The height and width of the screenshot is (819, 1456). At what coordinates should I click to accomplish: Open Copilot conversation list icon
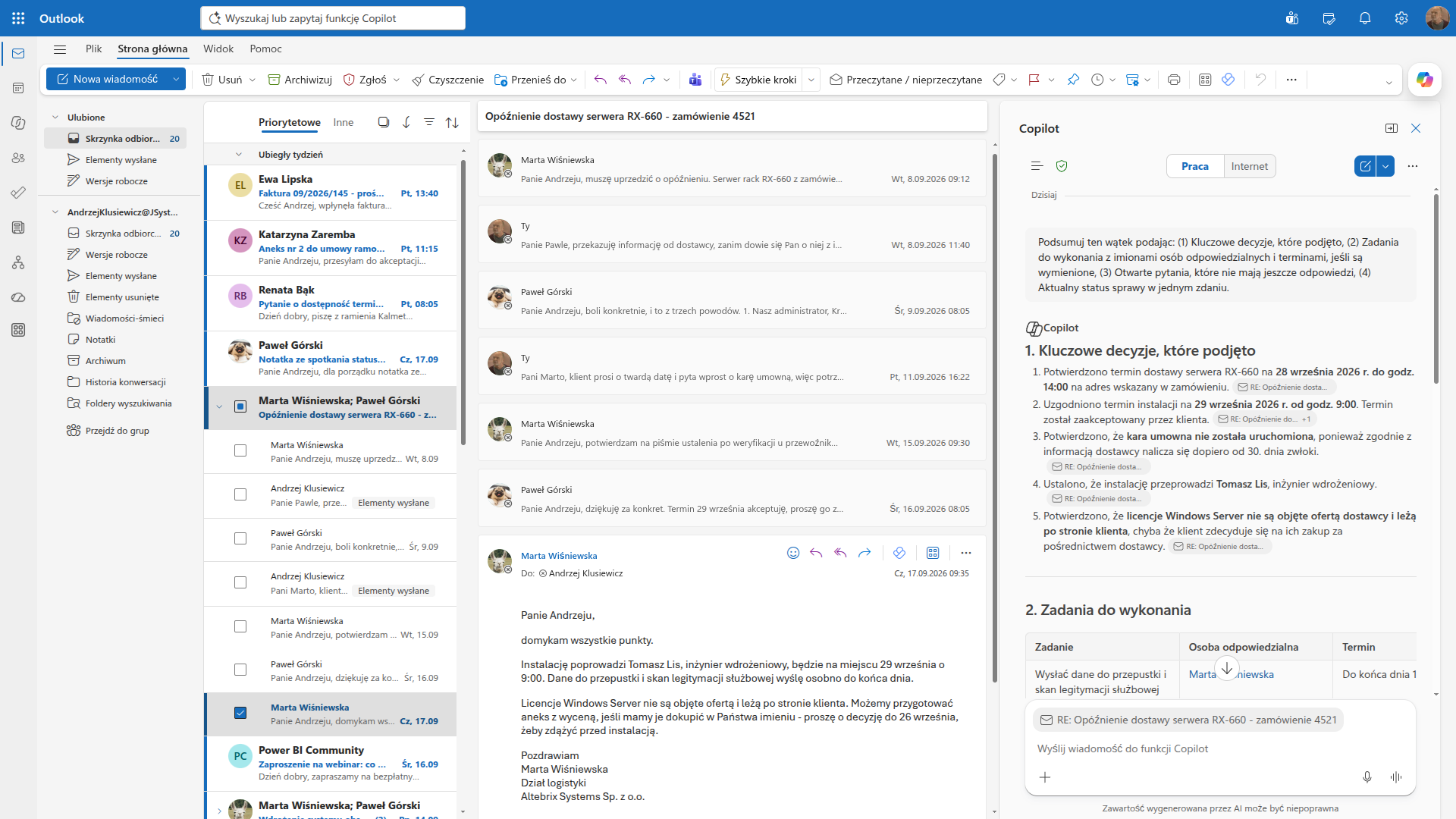[x=1037, y=166]
